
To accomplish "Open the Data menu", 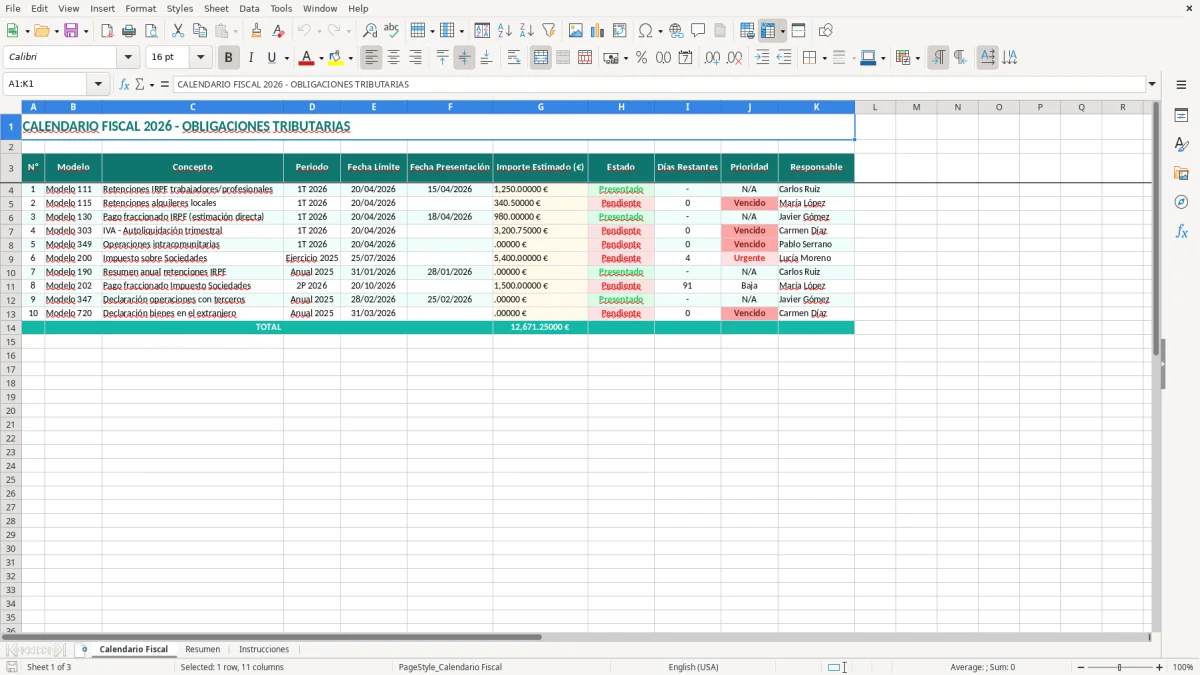I will (249, 8).
